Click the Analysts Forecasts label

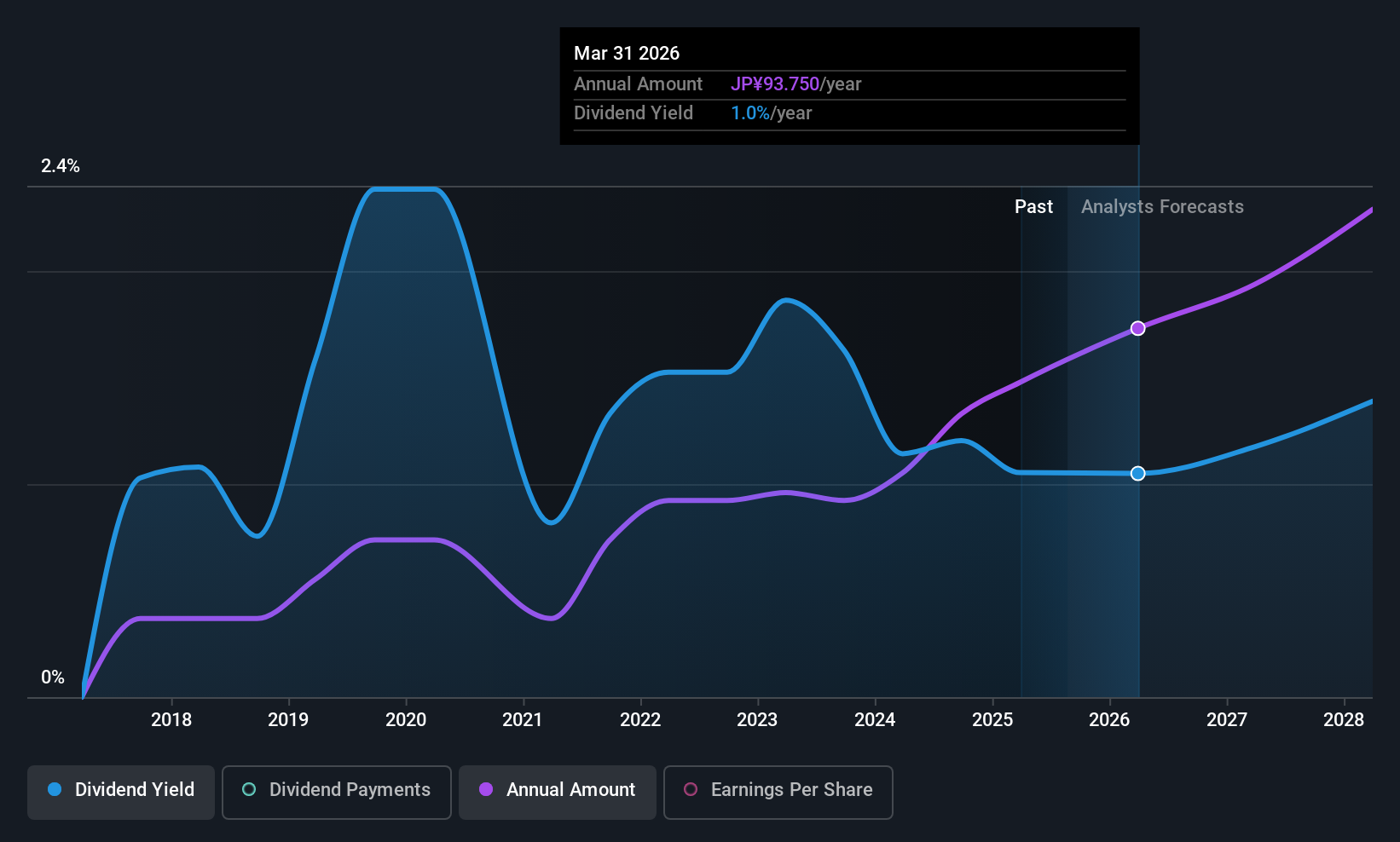coord(1162,207)
